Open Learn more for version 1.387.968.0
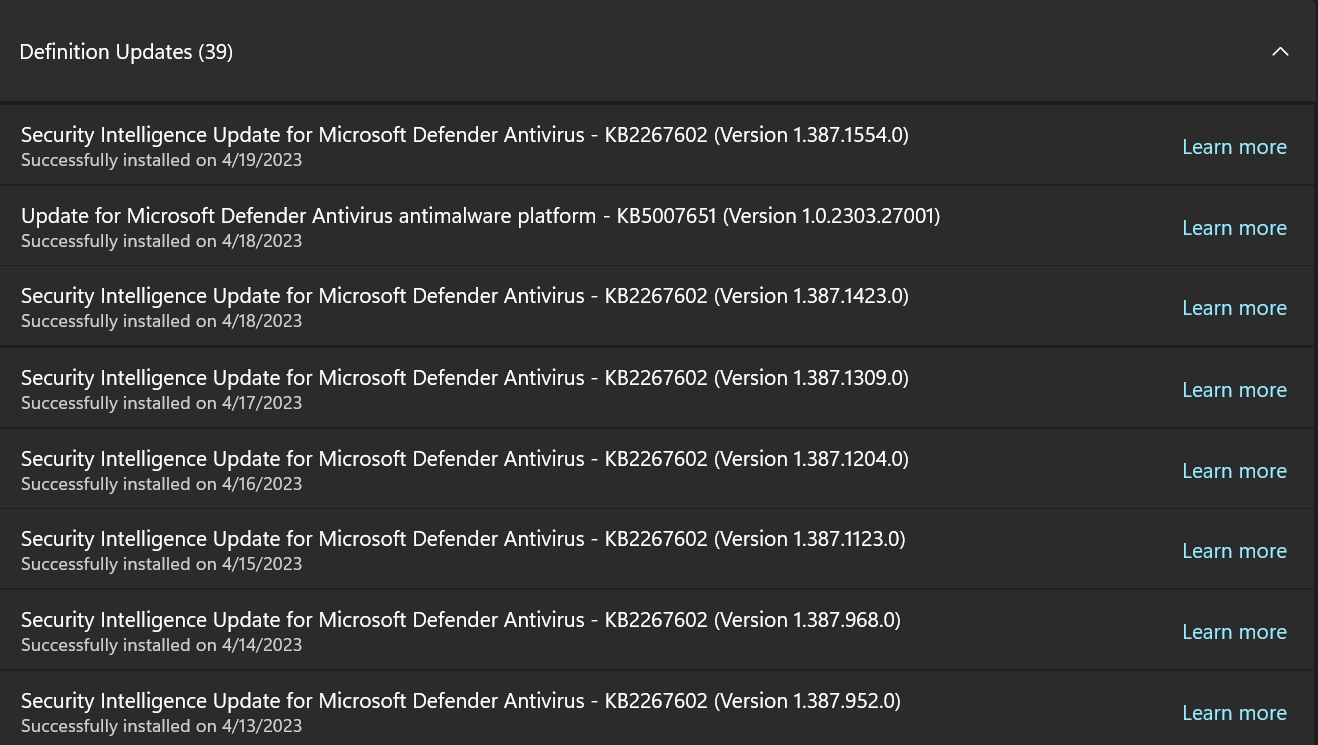The image size is (1318, 745). (1234, 632)
